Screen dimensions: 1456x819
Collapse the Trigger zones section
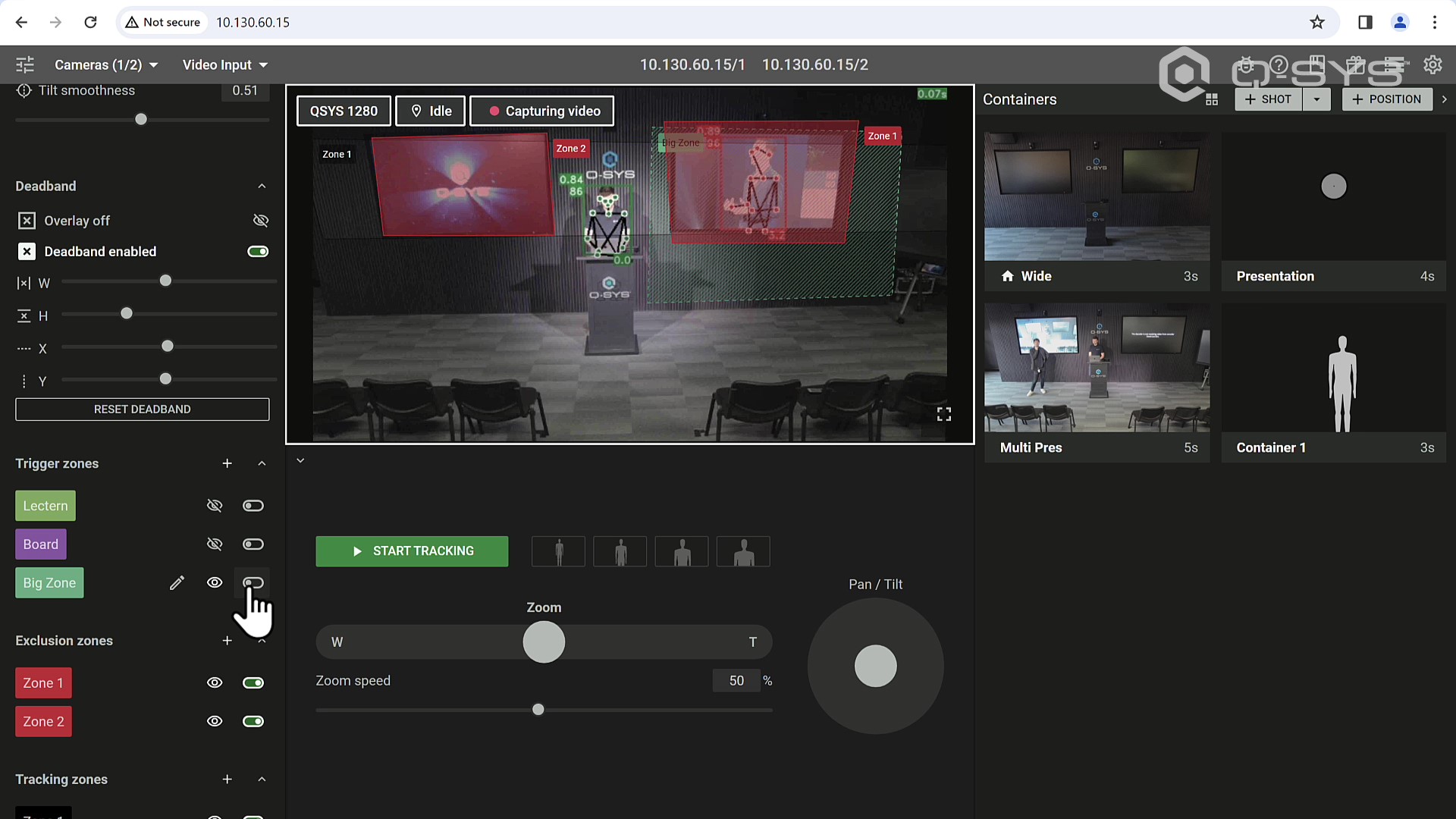click(x=262, y=463)
